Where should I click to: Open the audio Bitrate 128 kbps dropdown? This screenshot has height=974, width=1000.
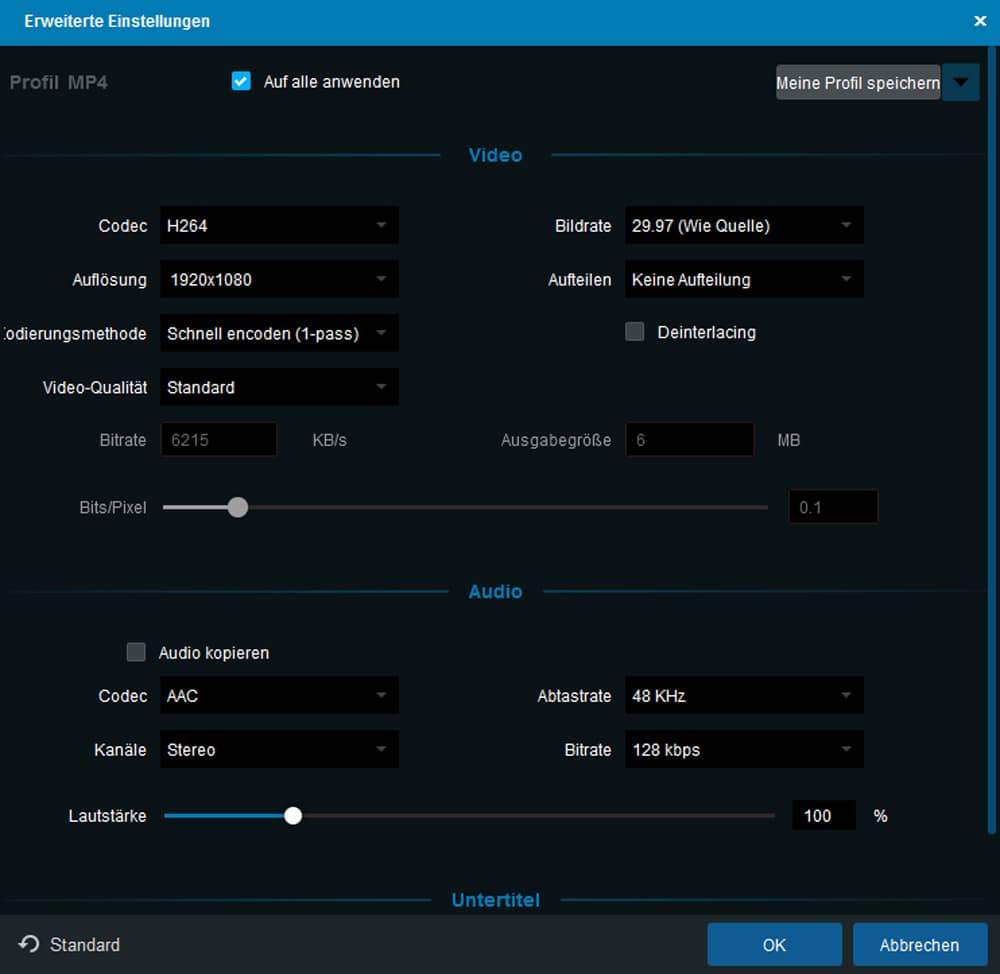(744, 750)
